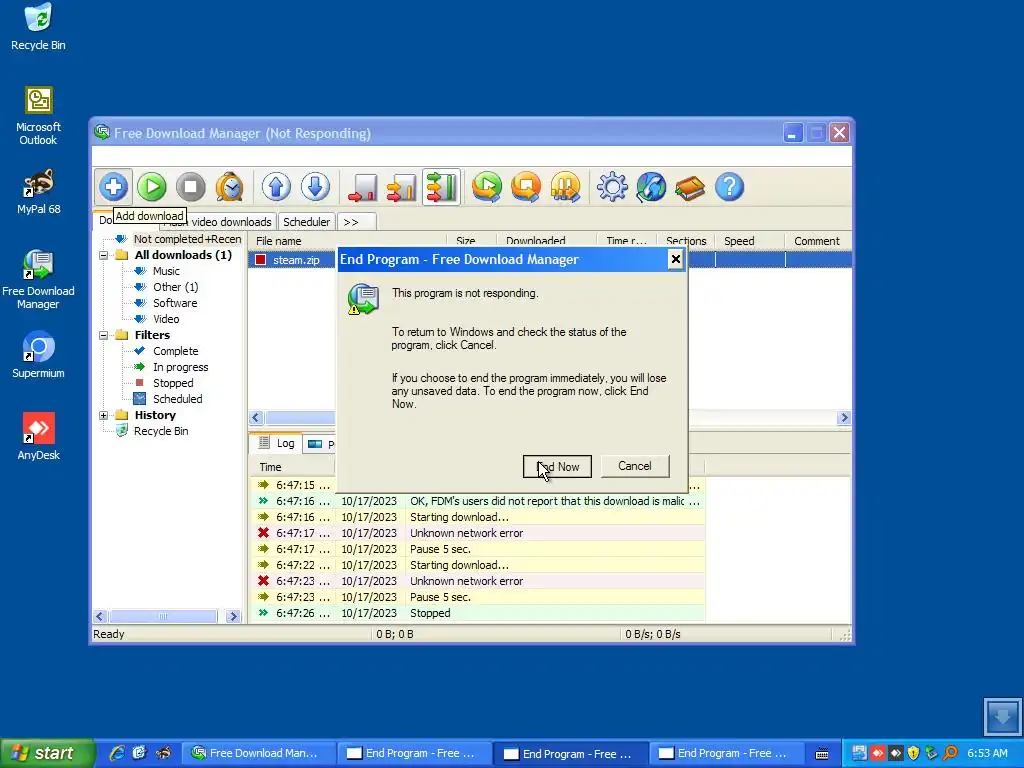The image size is (1024, 768).
Task: Select Video category in tree
Action: click(166, 319)
